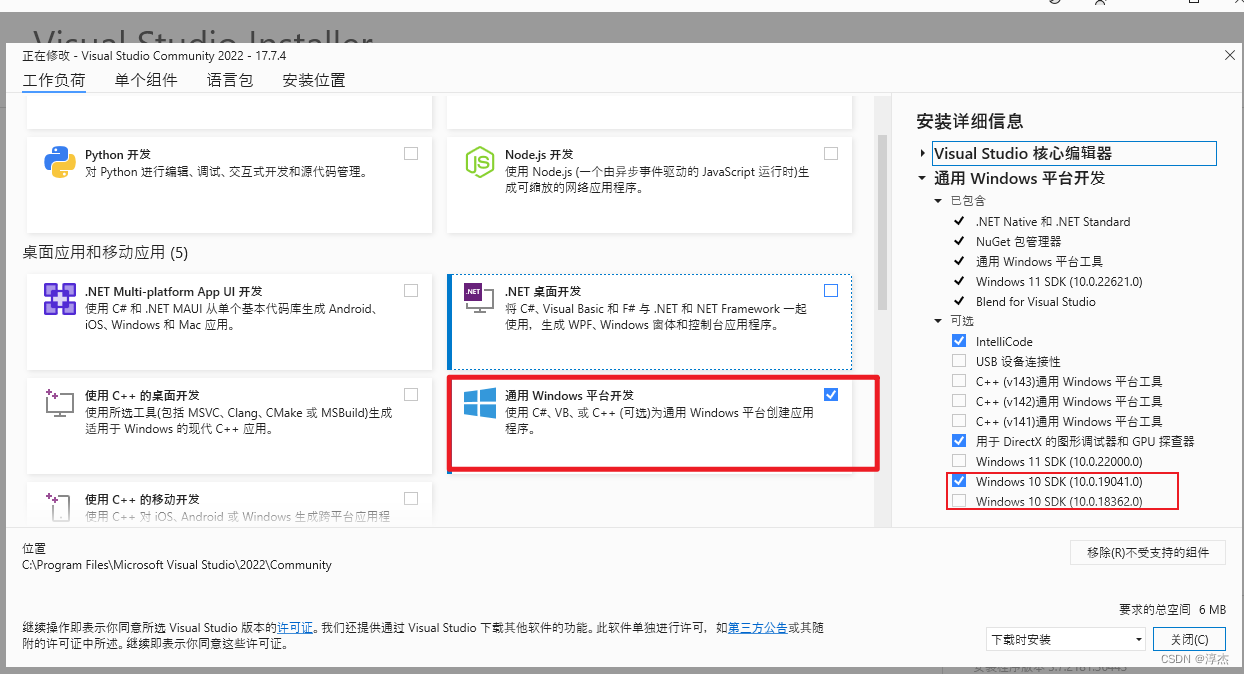Switch to the 语言包 tab

click(230, 80)
